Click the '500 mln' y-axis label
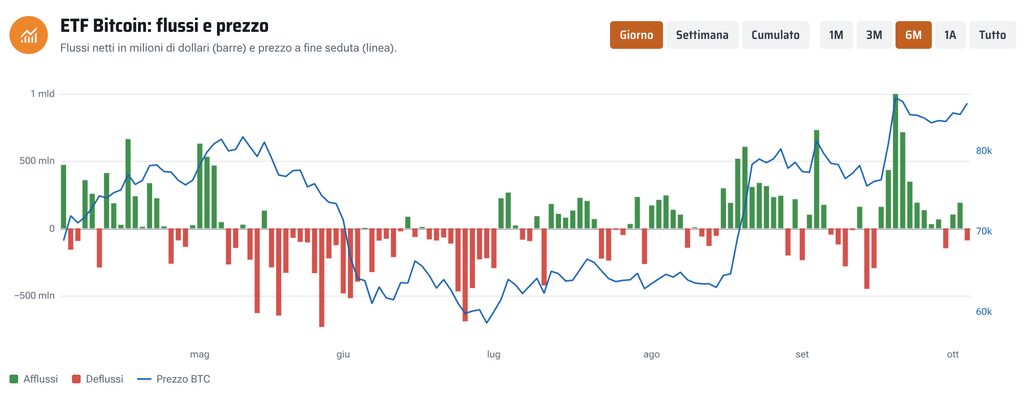 click(38, 161)
